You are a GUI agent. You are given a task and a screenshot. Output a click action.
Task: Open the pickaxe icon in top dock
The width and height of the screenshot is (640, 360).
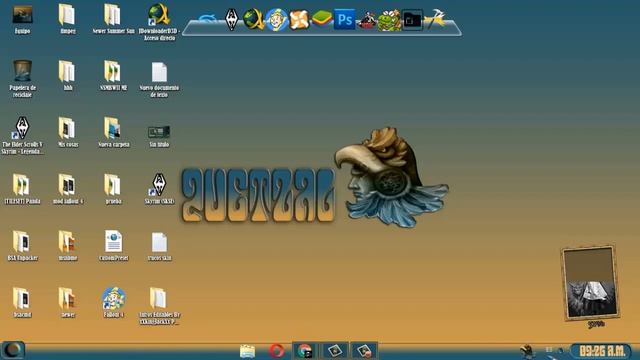[435, 19]
